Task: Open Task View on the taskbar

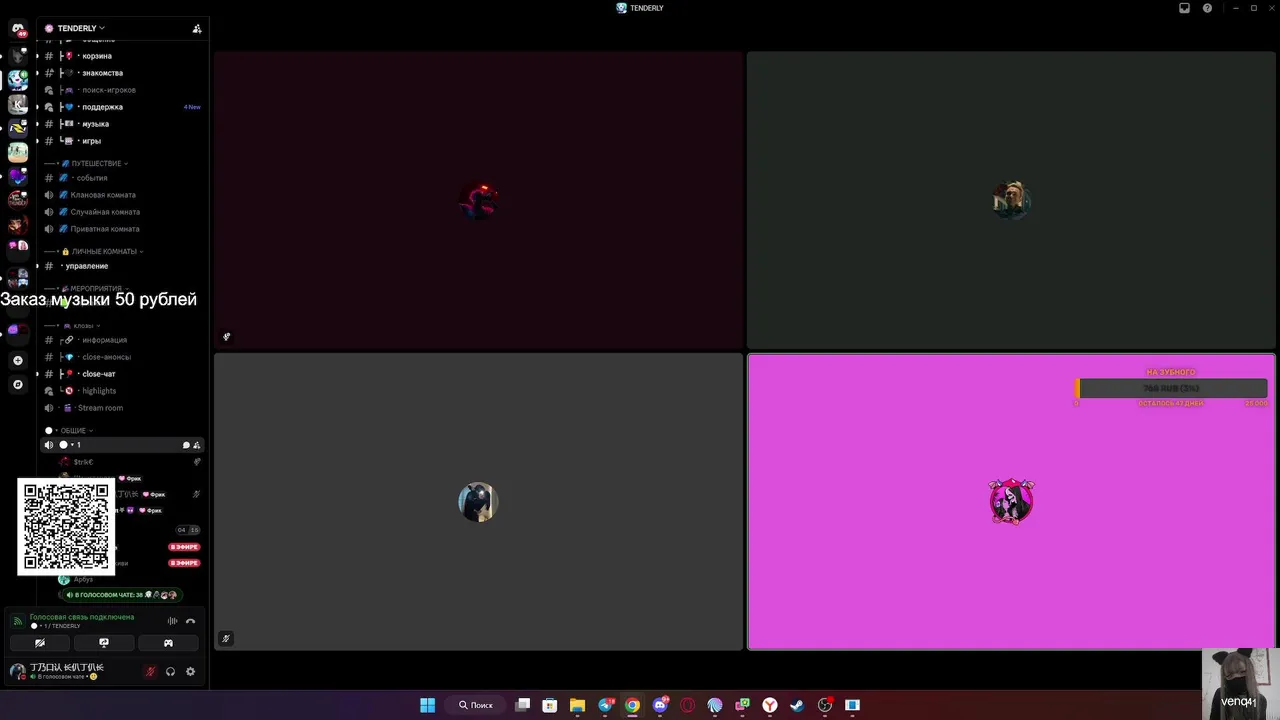Action: pyautogui.click(x=522, y=705)
